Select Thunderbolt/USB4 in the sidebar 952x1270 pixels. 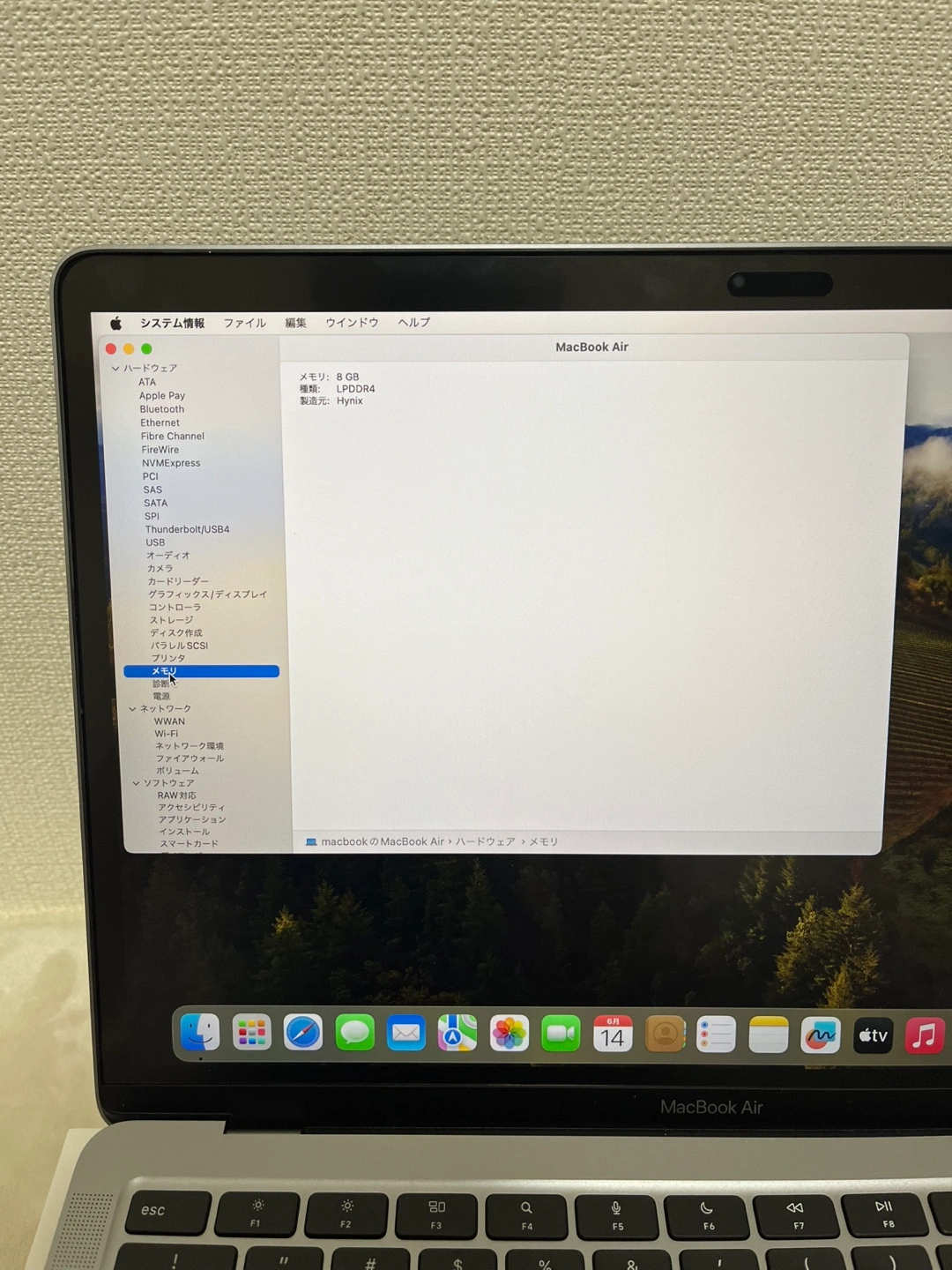point(188,529)
